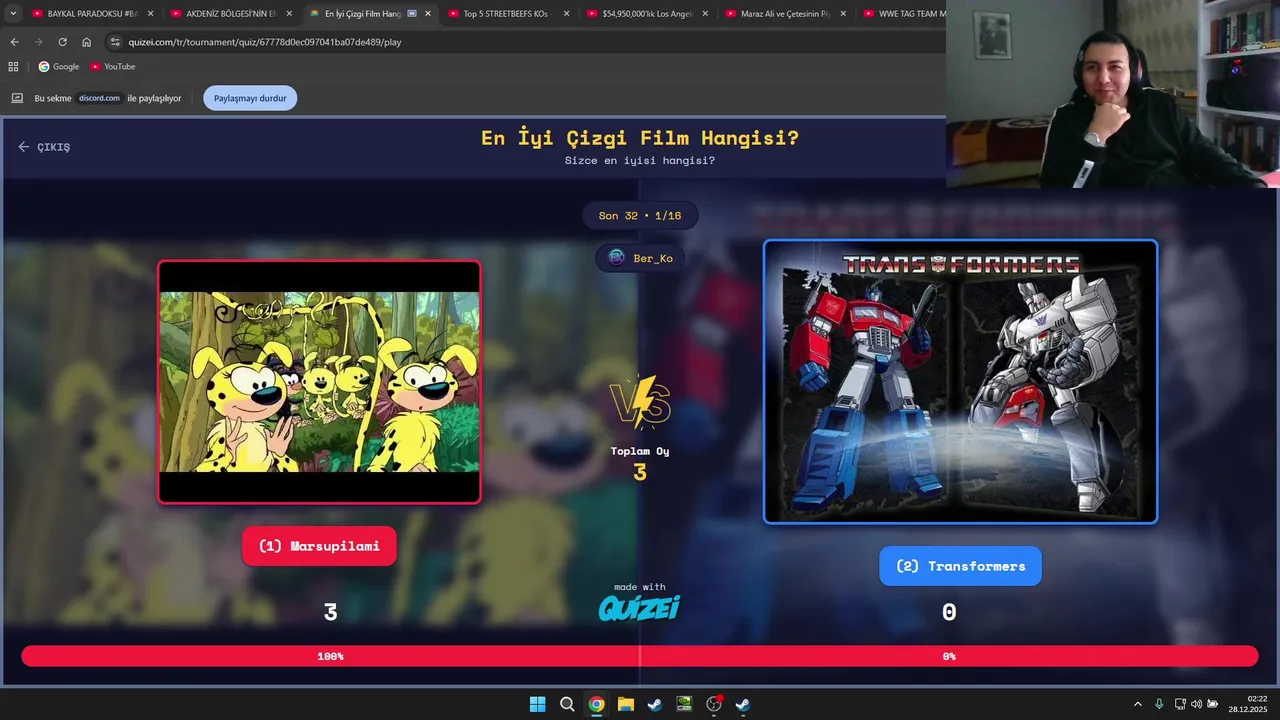This screenshot has height=720, width=1280.
Task: Open the network tray icon
Action: pos(1180,704)
